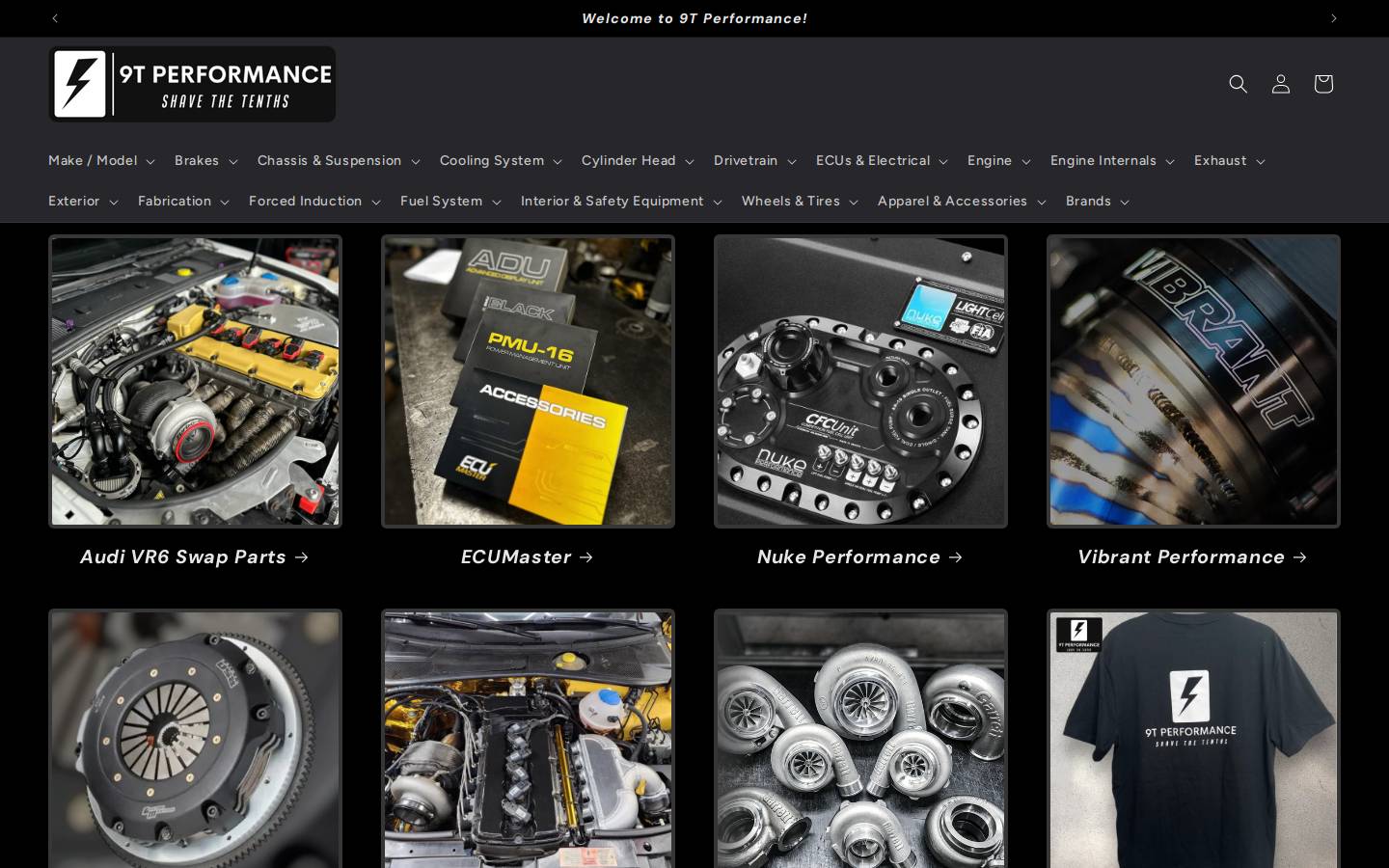Viewport: 1389px width, 868px height.
Task: Open the Nuke Performance collection link
Action: click(860, 557)
